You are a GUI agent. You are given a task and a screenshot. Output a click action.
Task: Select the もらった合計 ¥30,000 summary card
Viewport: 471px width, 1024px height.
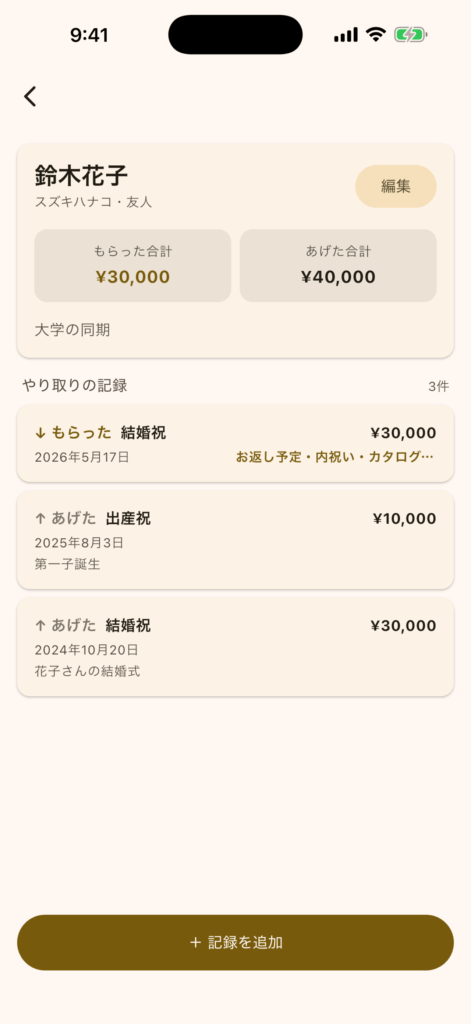(x=133, y=265)
